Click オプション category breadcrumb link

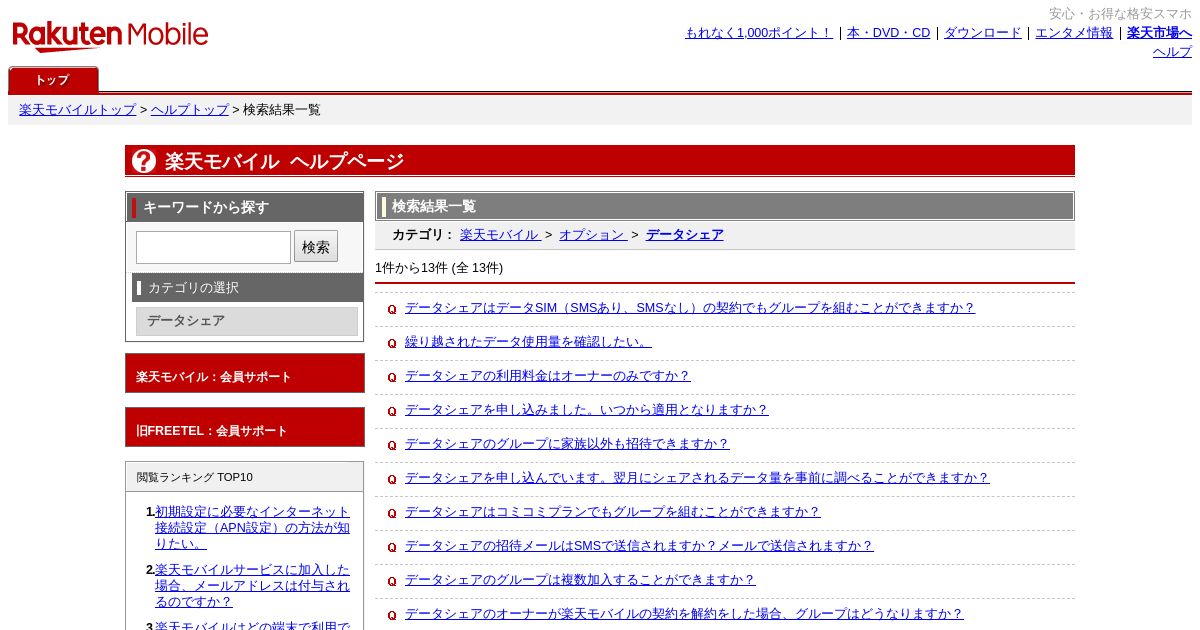pos(593,235)
